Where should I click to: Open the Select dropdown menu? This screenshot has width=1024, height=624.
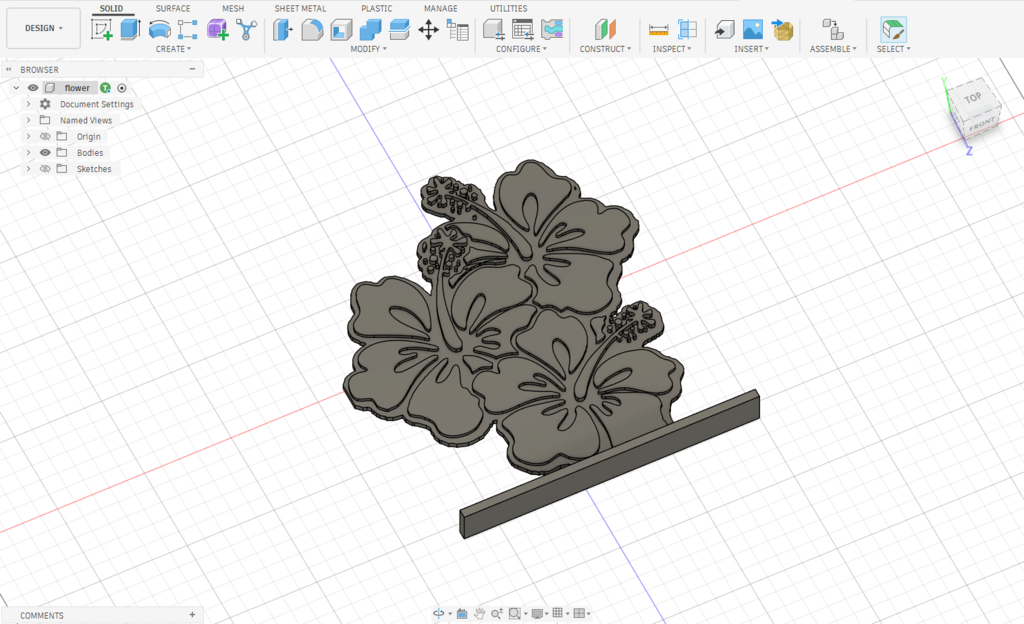[893, 49]
